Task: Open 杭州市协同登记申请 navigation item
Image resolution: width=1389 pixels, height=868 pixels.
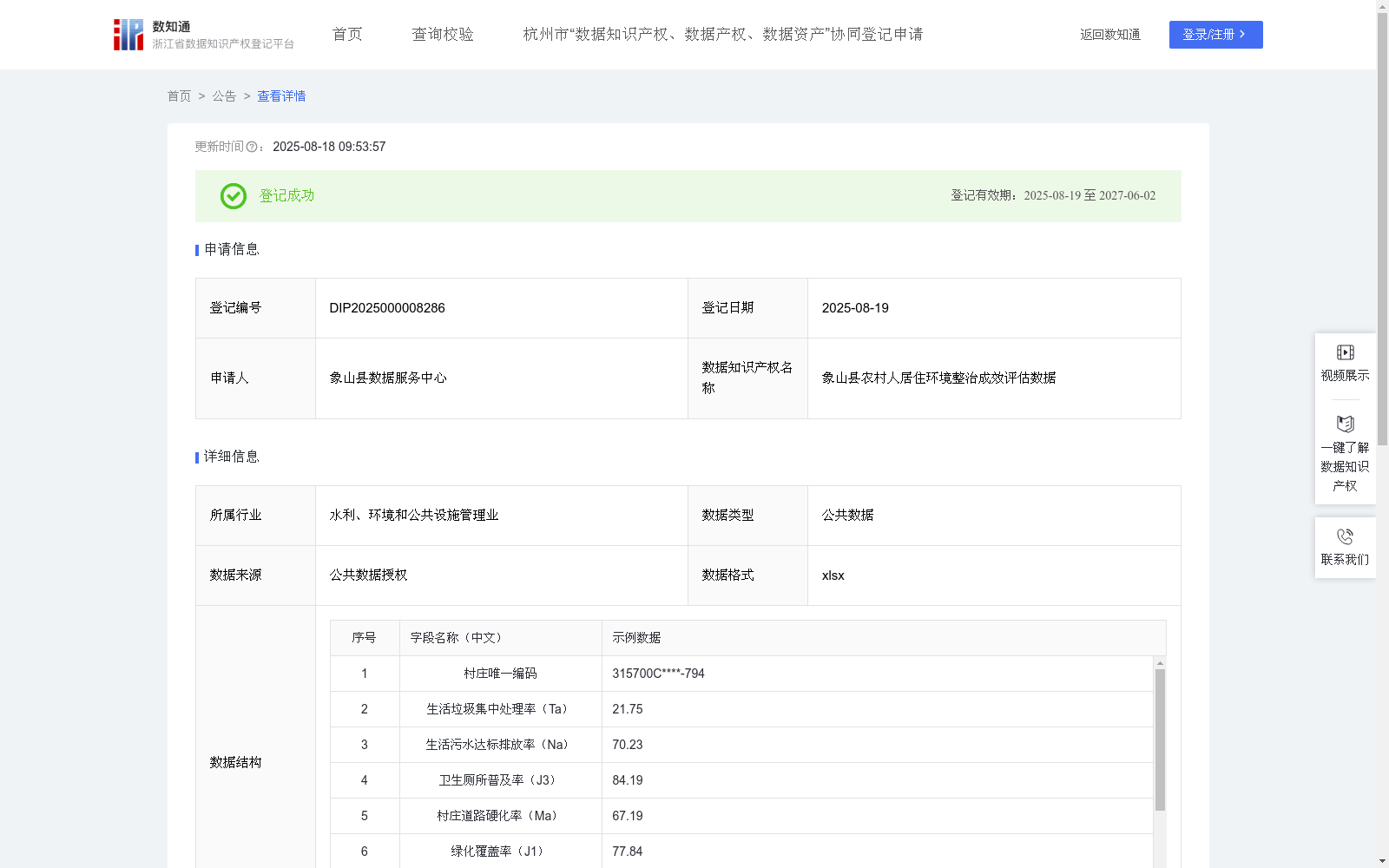Action: coord(723,35)
